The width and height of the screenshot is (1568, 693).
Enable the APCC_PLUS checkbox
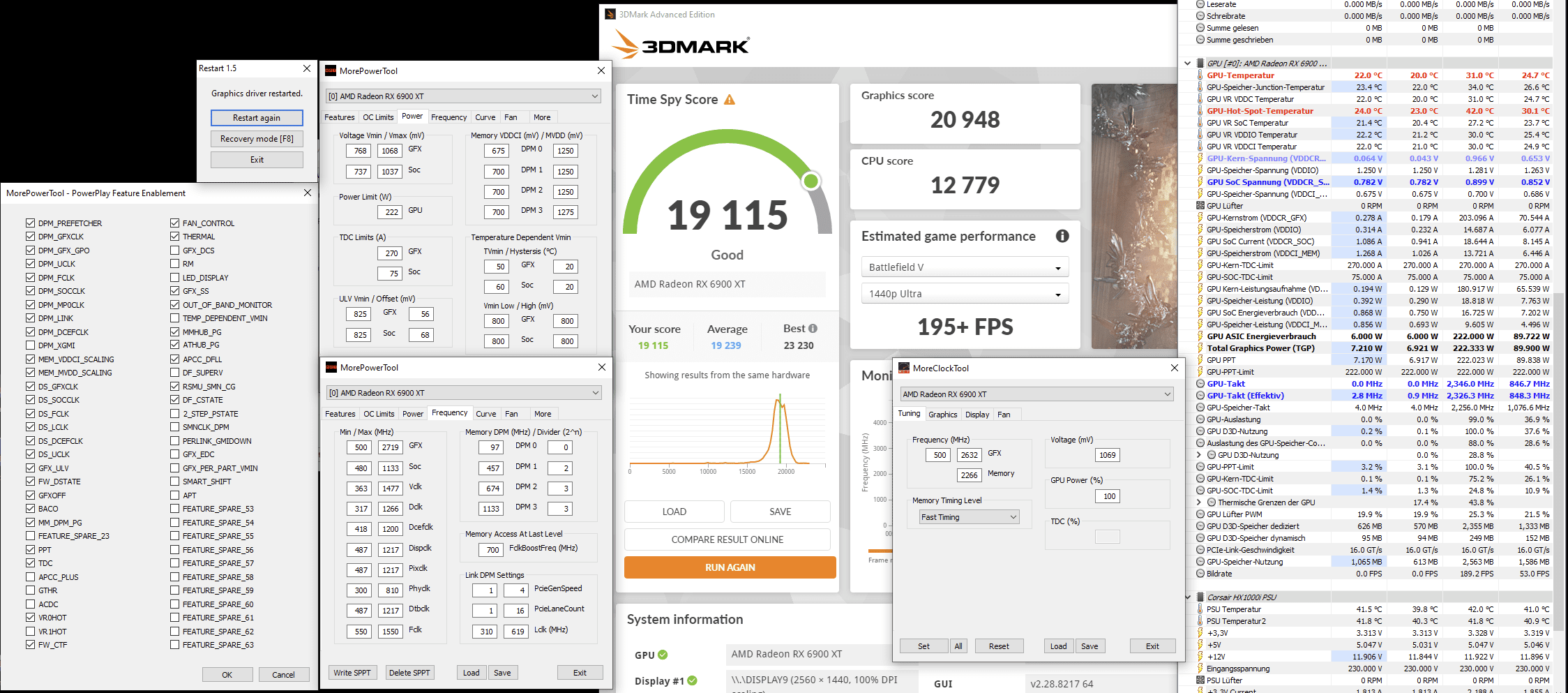point(30,577)
